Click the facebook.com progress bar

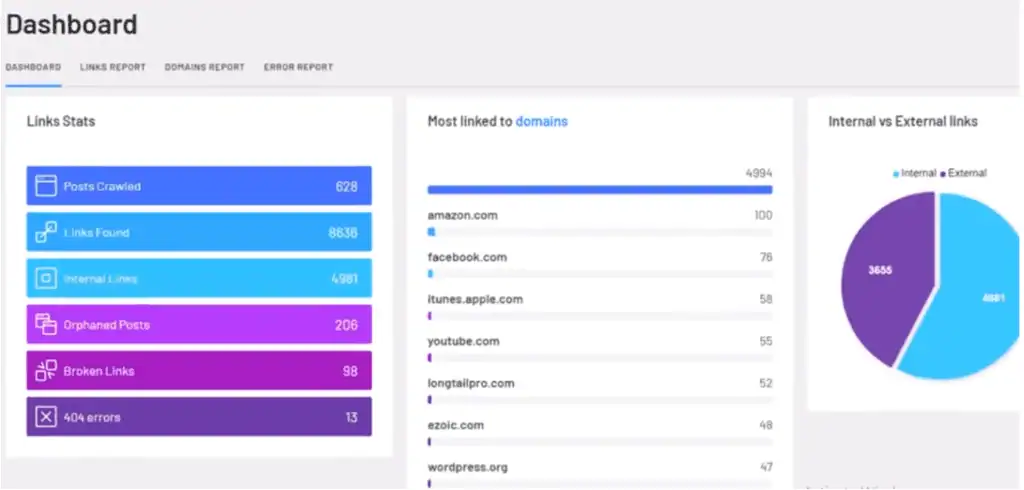coord(600,274)
